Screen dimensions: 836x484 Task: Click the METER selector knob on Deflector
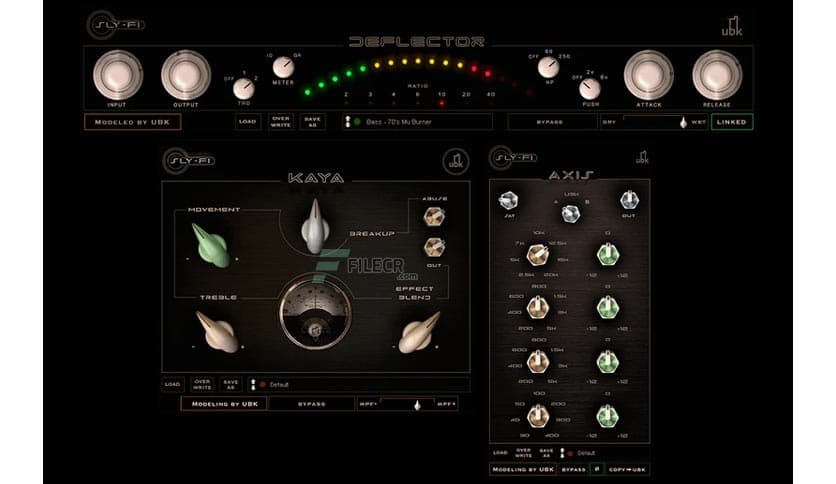coord(283,68)
